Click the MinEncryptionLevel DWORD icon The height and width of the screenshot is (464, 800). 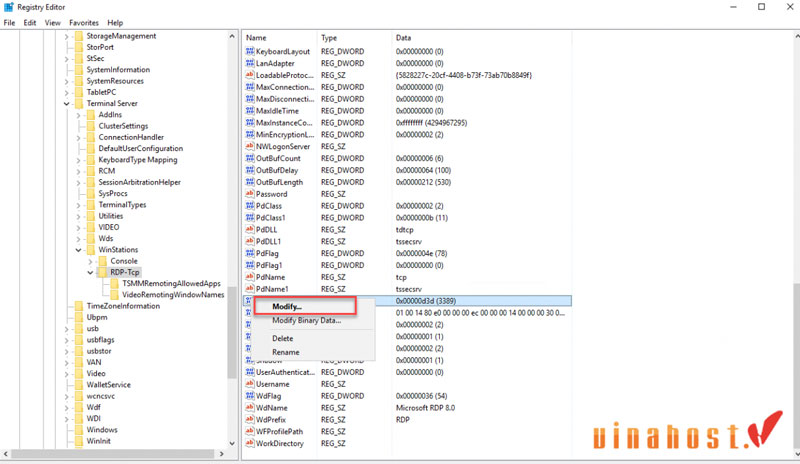[x=249, y=134]
